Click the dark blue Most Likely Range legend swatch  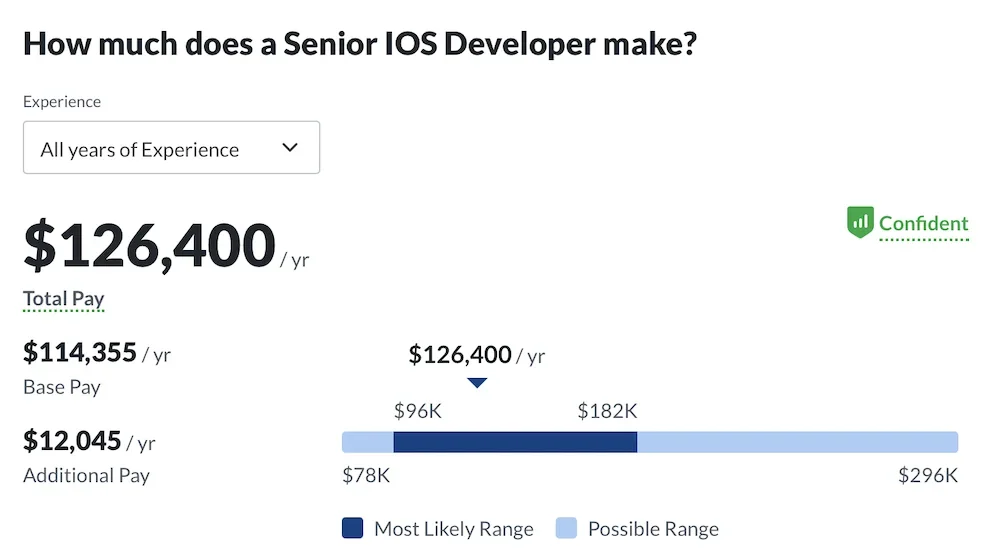352,528
